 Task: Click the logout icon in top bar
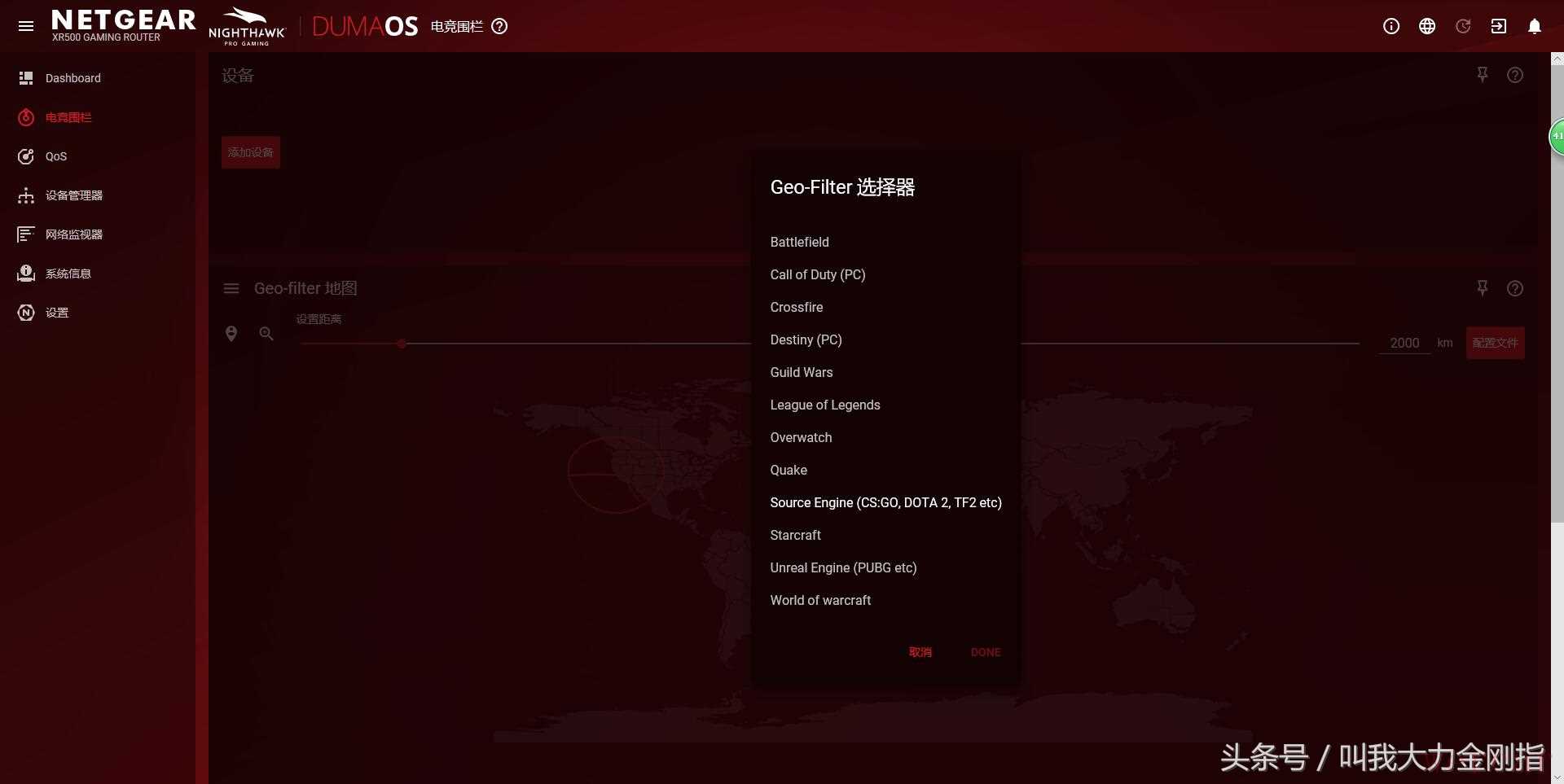coord(1499,26)
